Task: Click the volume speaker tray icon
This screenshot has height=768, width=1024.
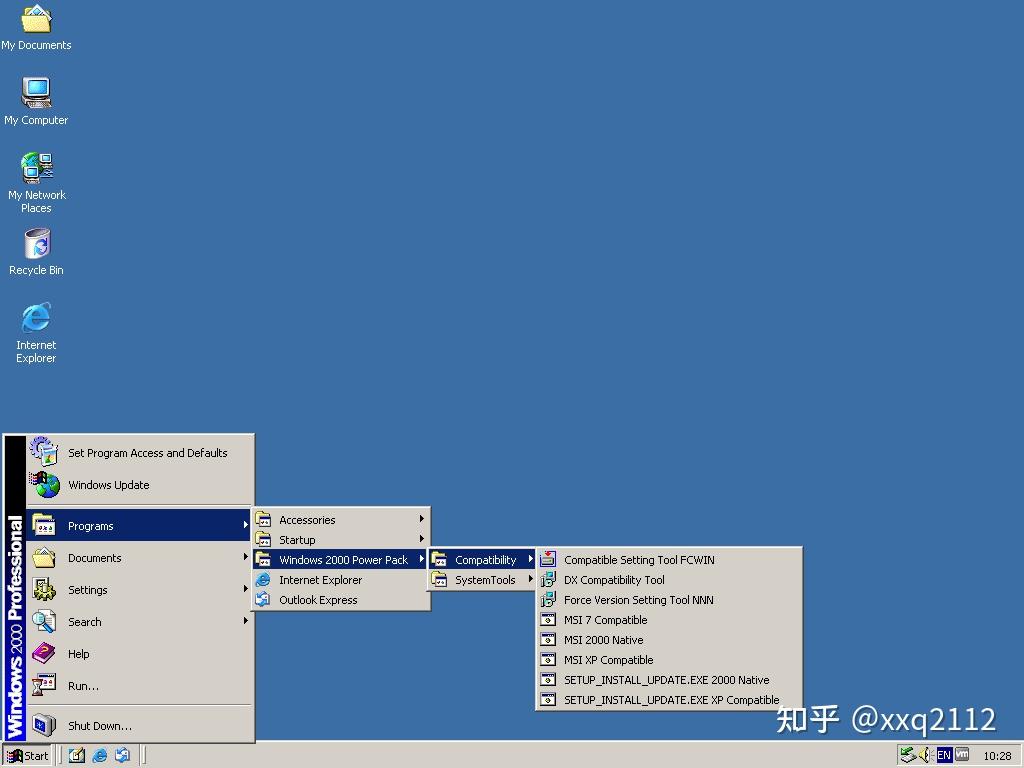Action: 925,755
